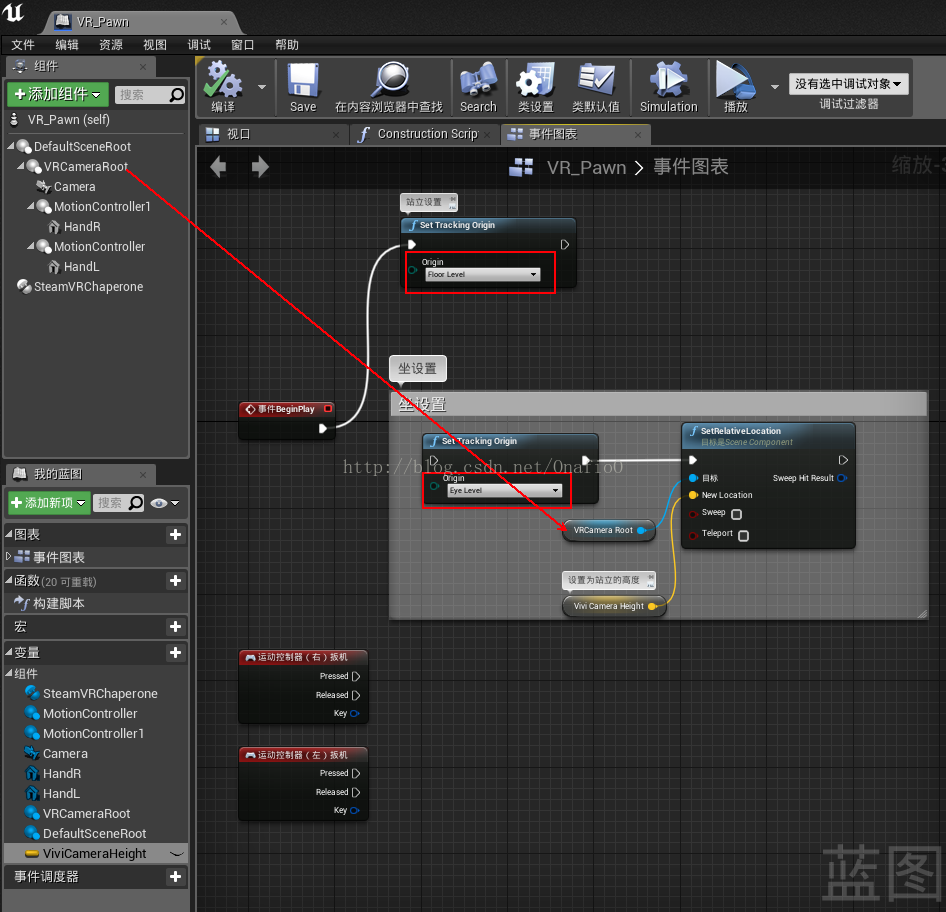Click the Vivi Camera Height variable node
Screen dimensions: 946x912
pyautogui.click(x=614, y=606)
